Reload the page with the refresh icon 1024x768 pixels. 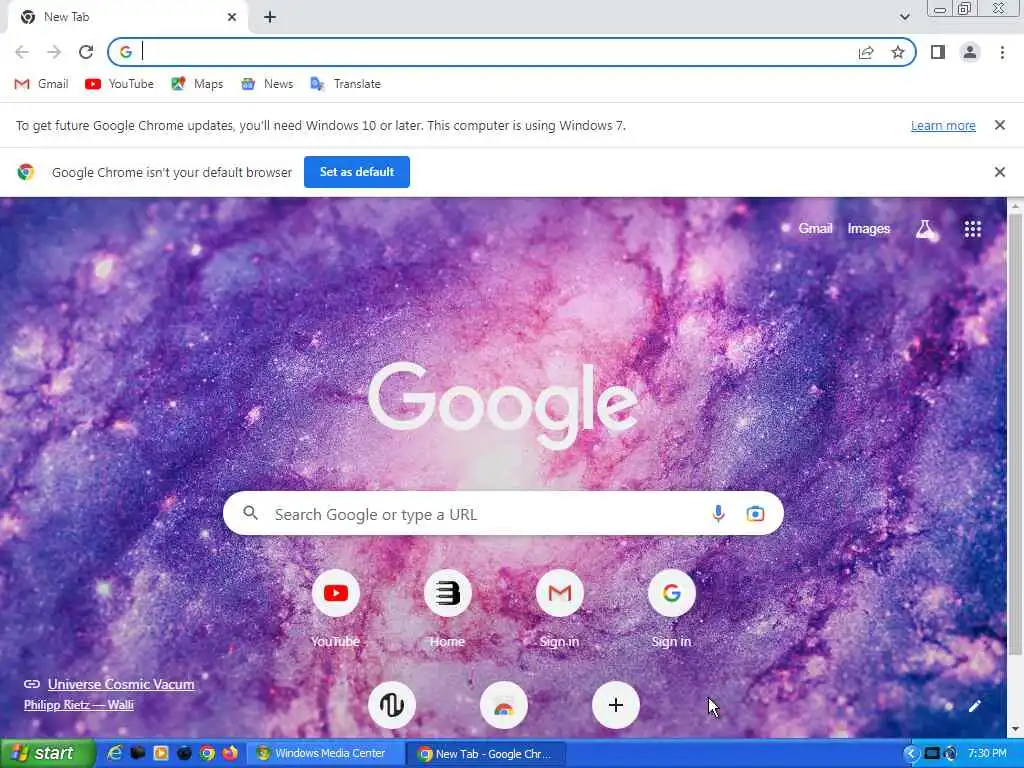[x=86, y=52]
